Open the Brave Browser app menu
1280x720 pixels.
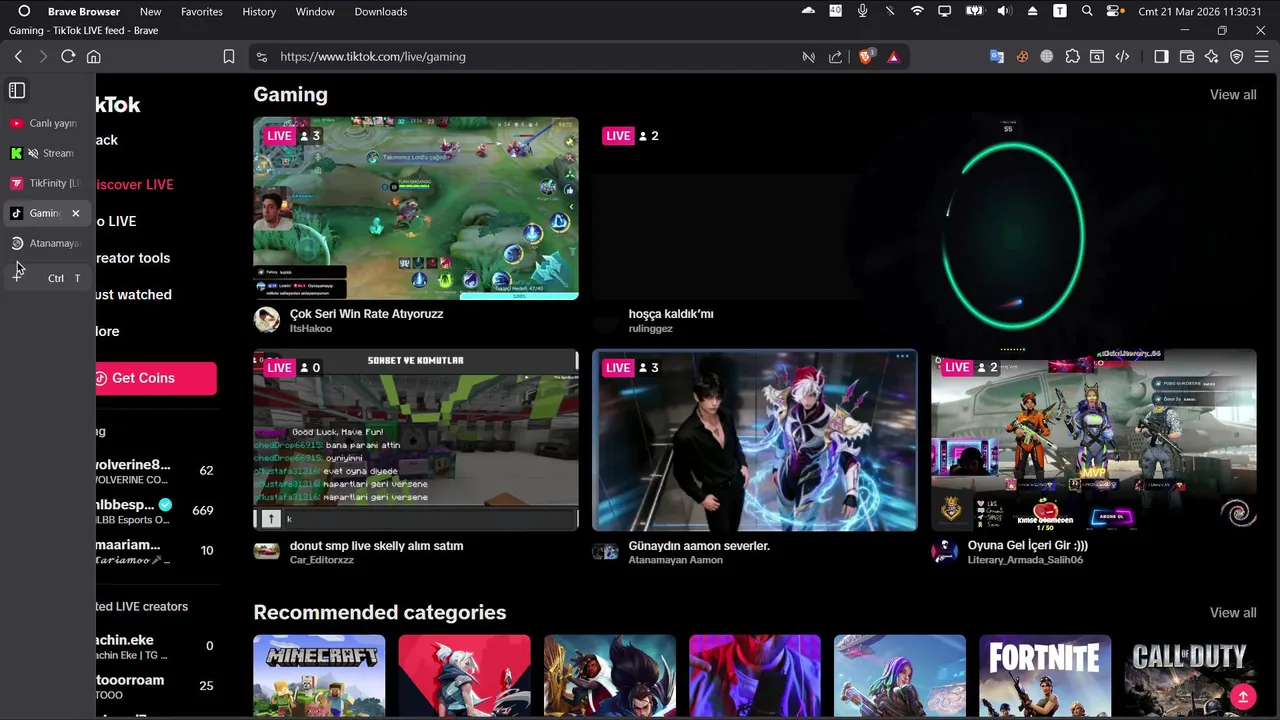click(84, 11)
